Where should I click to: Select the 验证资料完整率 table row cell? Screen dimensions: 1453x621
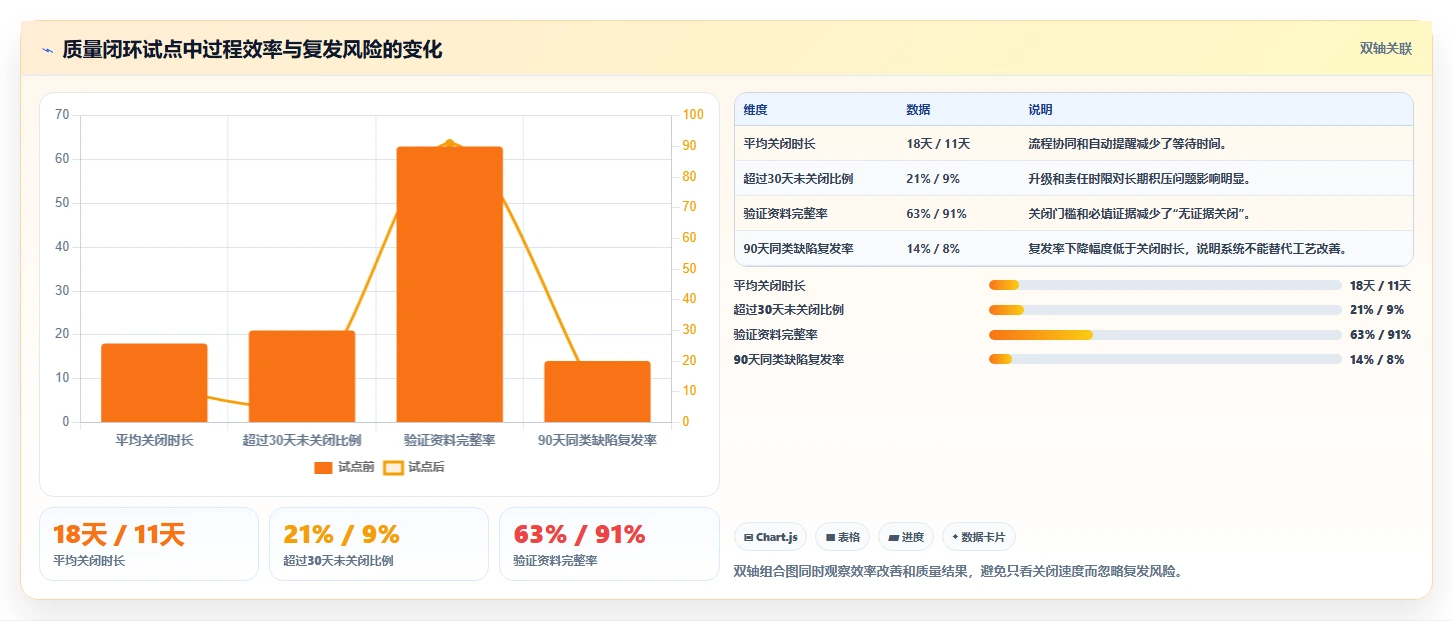pos(785,214)
